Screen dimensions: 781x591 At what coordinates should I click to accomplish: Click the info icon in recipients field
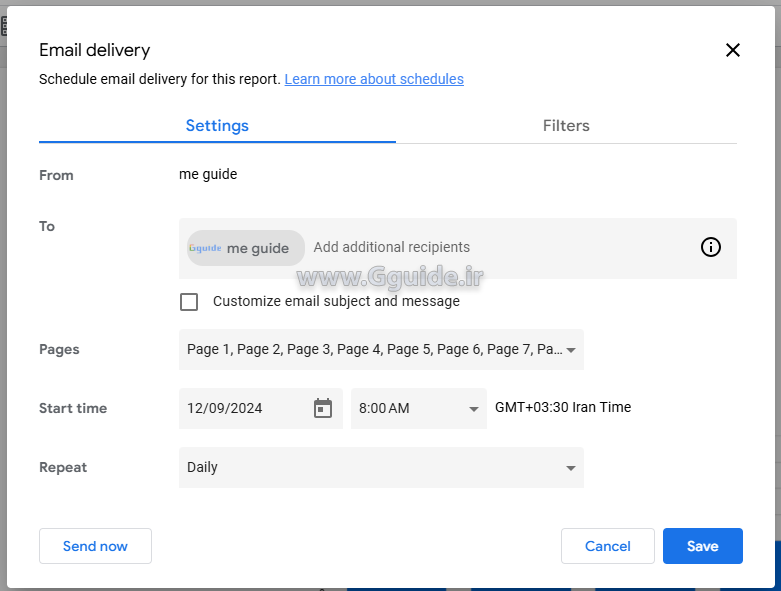click(710, 248)
